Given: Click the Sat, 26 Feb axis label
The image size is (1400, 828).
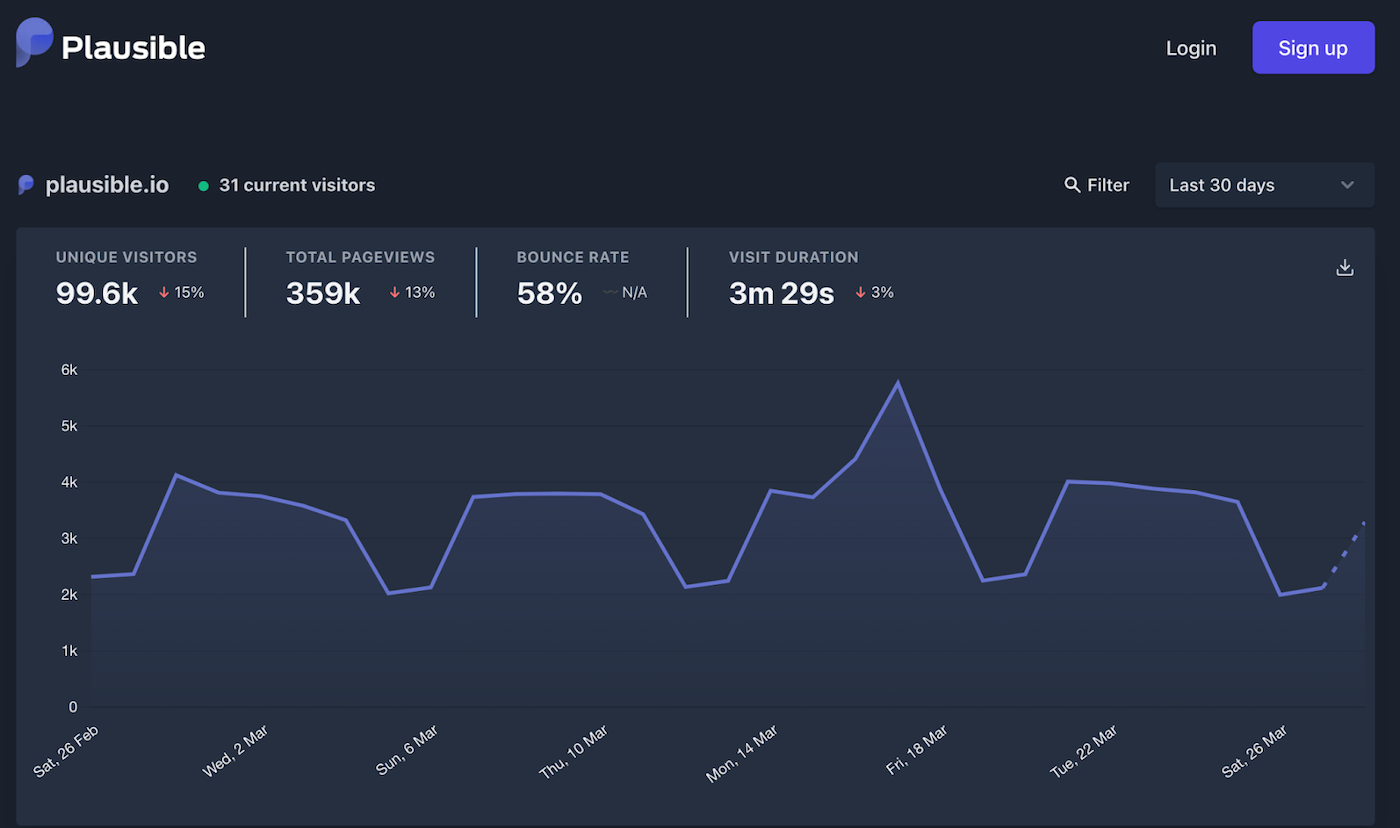Looking at the screenshot, I should coord(66,751).
